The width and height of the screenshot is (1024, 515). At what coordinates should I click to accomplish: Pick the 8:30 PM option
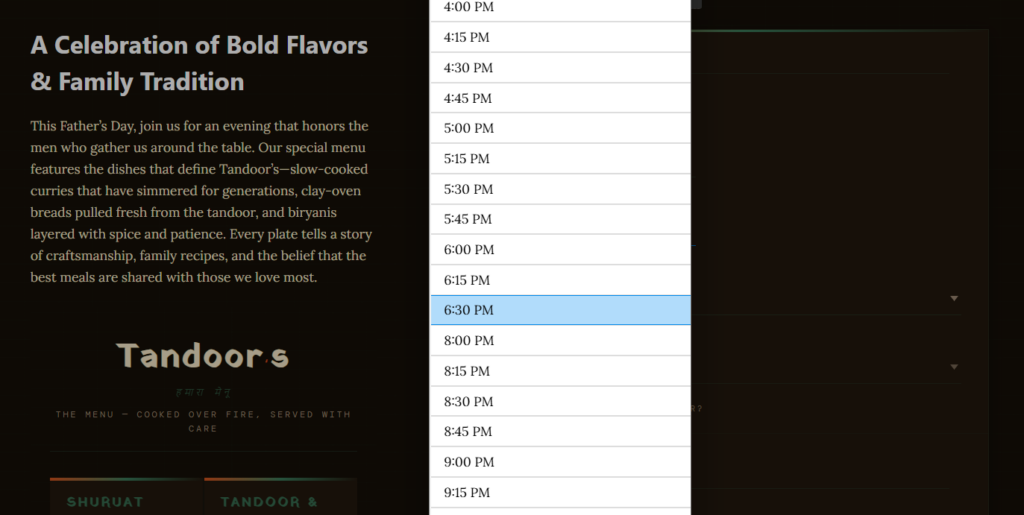point(560,401)
